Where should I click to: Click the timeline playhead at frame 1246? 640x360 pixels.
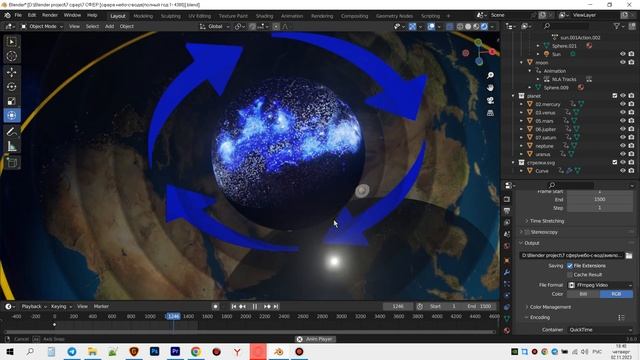click(x=173, y=316)
